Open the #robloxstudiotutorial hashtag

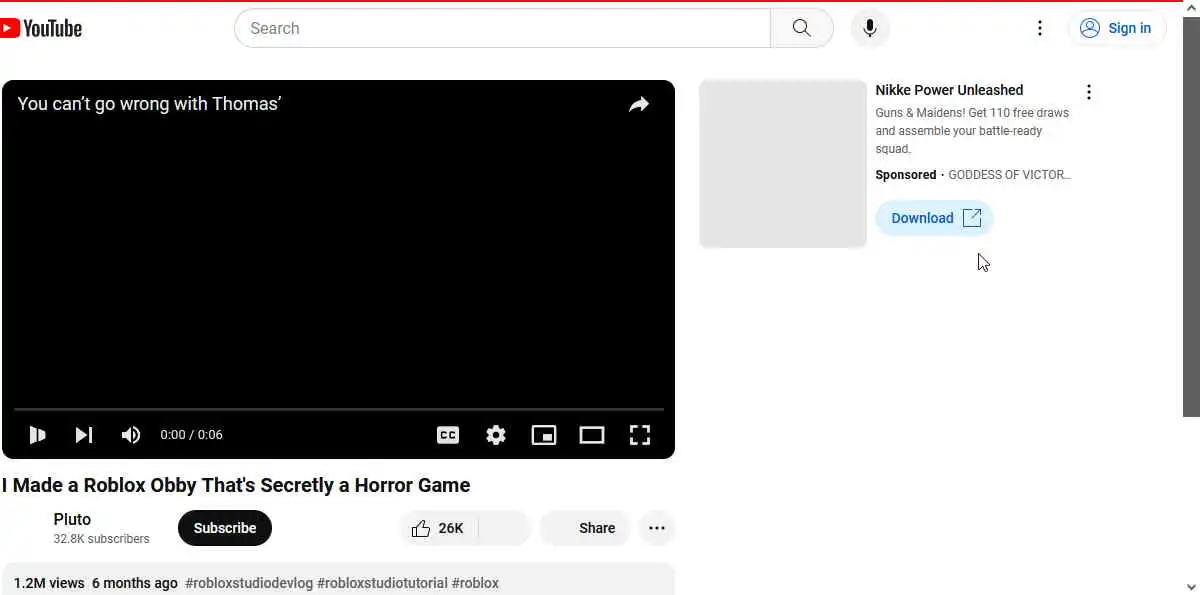click(382, 583)
